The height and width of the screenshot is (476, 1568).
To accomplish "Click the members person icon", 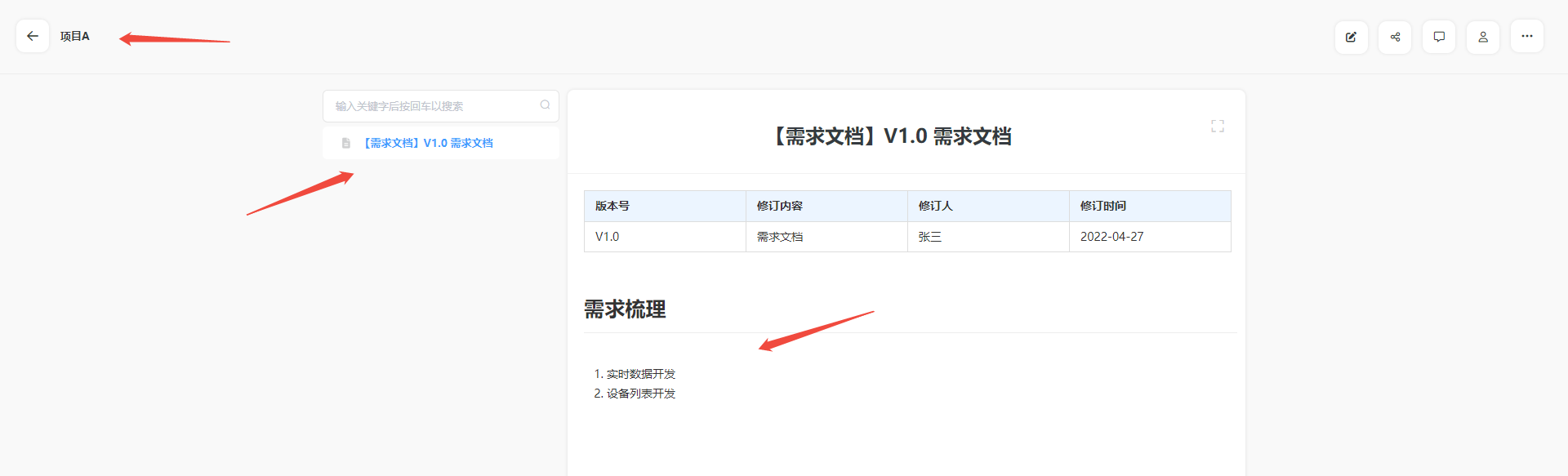I will [1483, 37].
